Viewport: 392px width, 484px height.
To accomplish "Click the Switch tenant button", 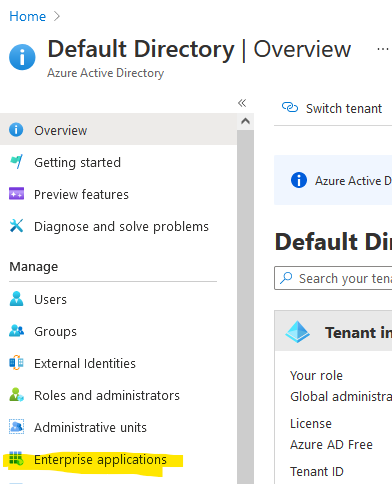I will point(332,108).
